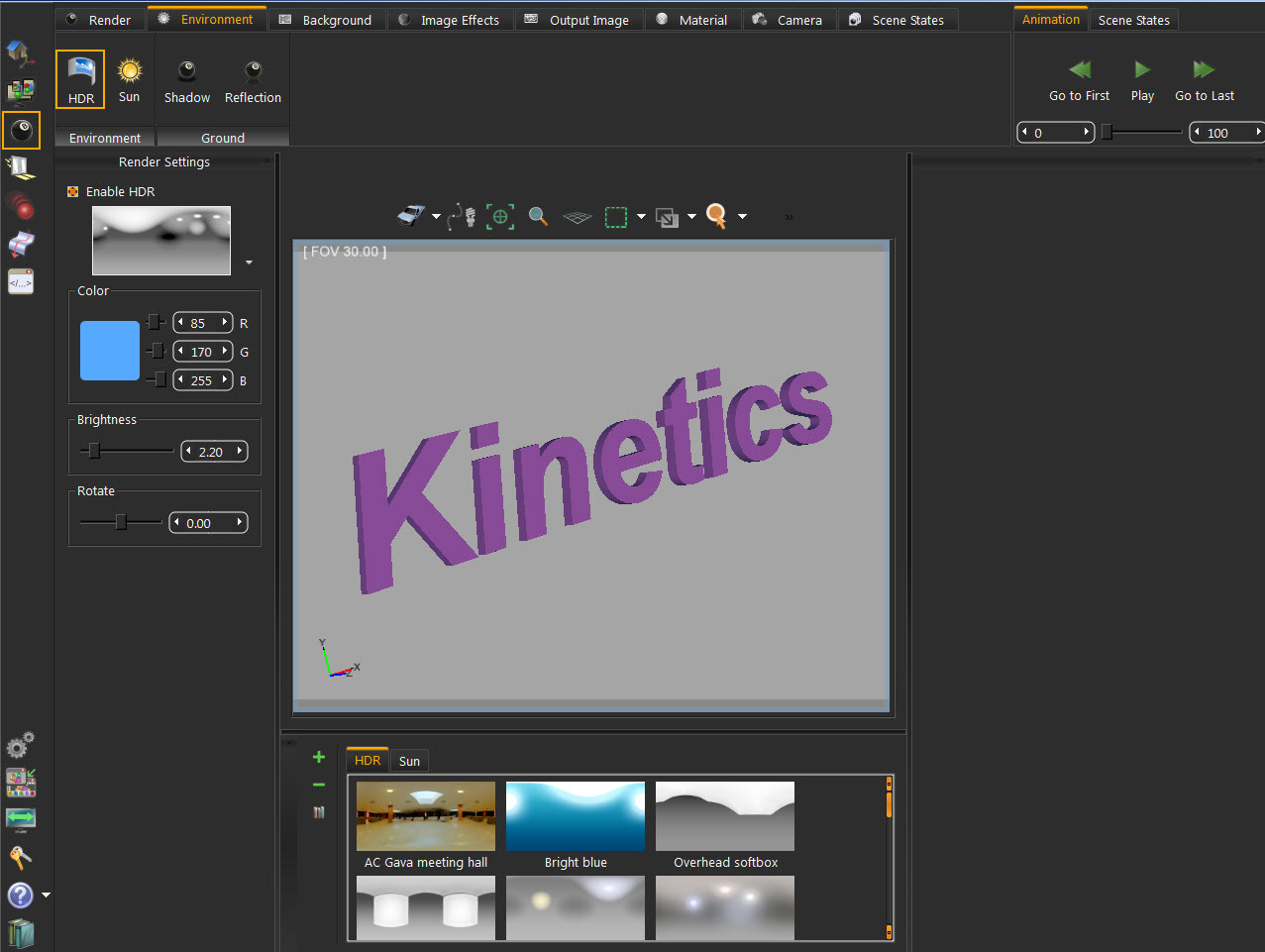
Task: Toggle the grid plane icon
Action: (578, 217)
